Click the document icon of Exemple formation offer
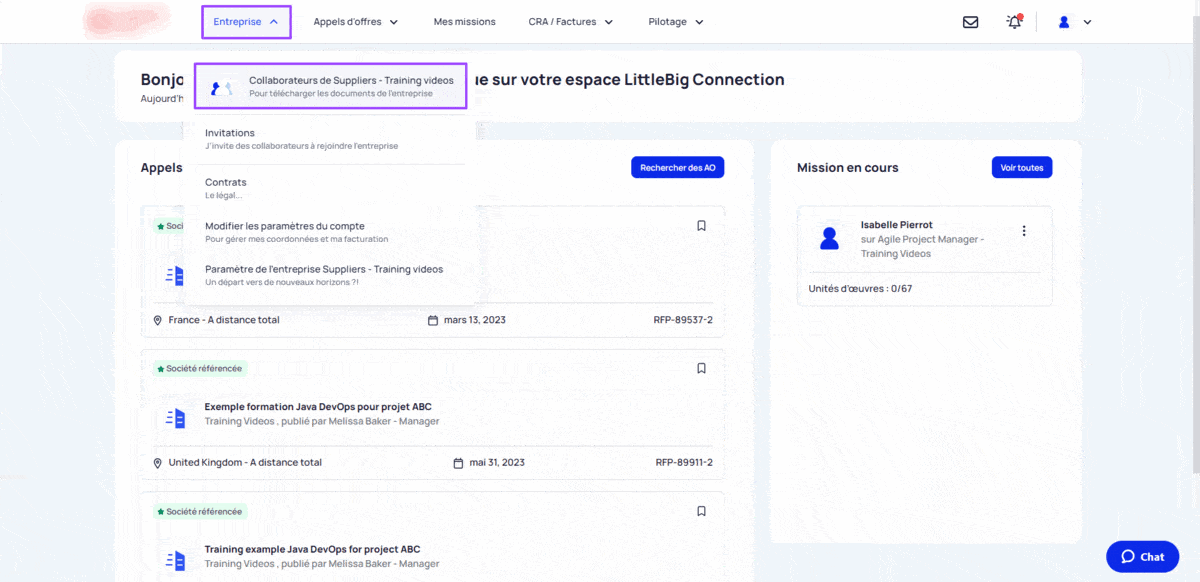 pyautogui.click(x=175, y=418)
